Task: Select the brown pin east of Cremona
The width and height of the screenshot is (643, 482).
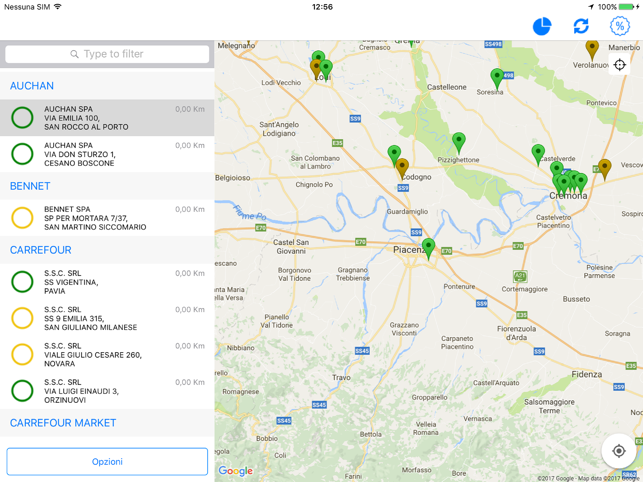Action: [x=604, y=169]
